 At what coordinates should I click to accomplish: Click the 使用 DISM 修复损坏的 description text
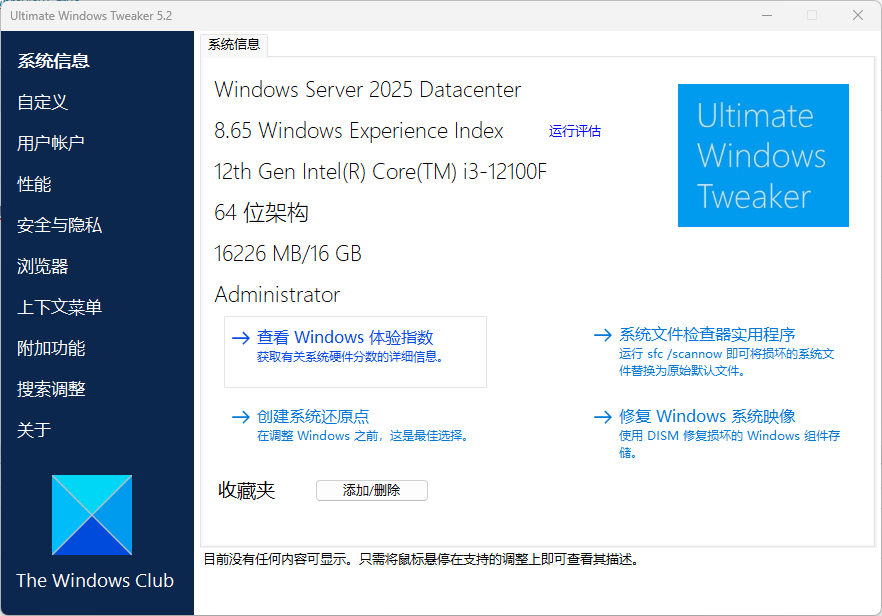click(x=730, y=444)
